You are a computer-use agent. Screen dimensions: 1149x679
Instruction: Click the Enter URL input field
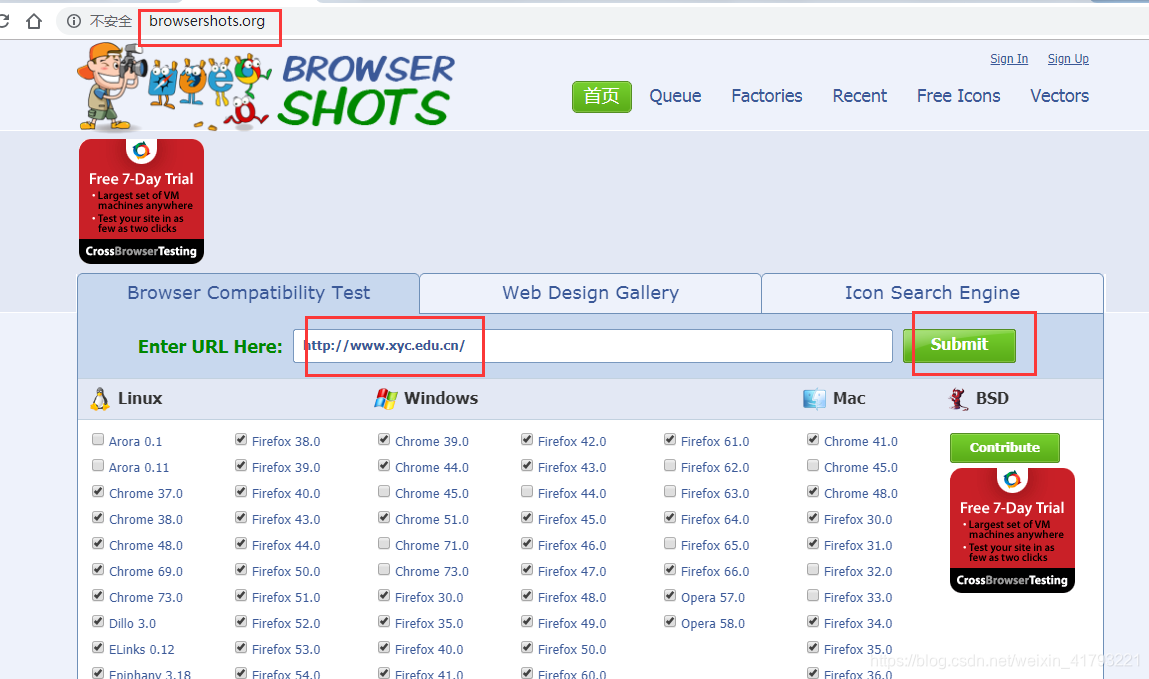coord(593,346)
